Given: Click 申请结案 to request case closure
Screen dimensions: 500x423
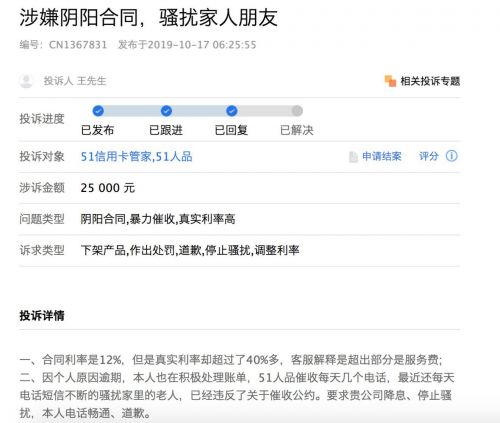Looking at the screenshot, I should [382, 156].
